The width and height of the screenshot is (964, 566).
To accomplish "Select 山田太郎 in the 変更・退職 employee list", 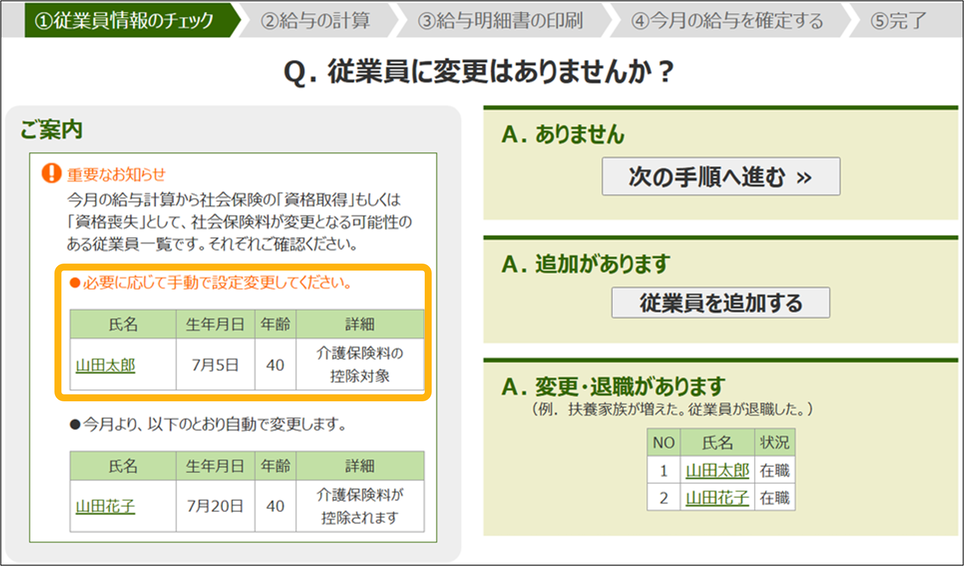I will (x=716, y=470).
